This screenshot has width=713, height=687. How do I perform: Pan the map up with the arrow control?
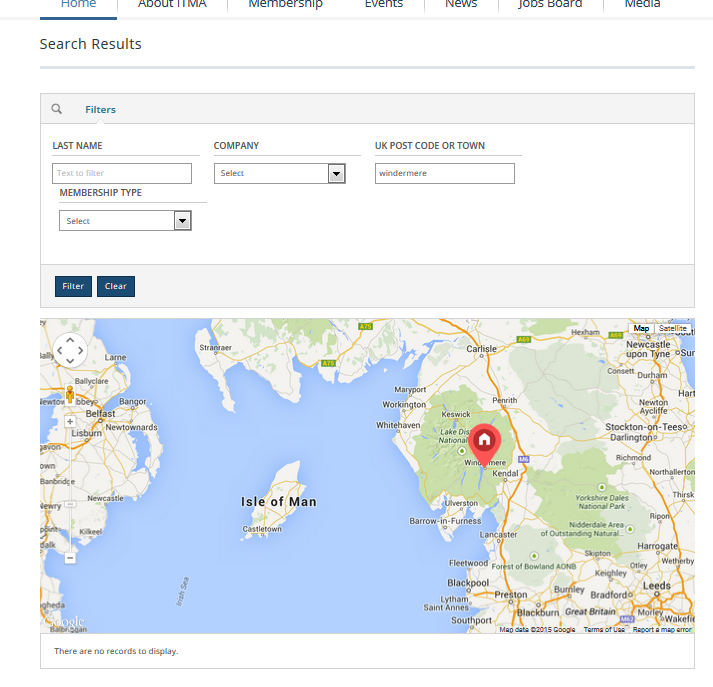[70, 340]
